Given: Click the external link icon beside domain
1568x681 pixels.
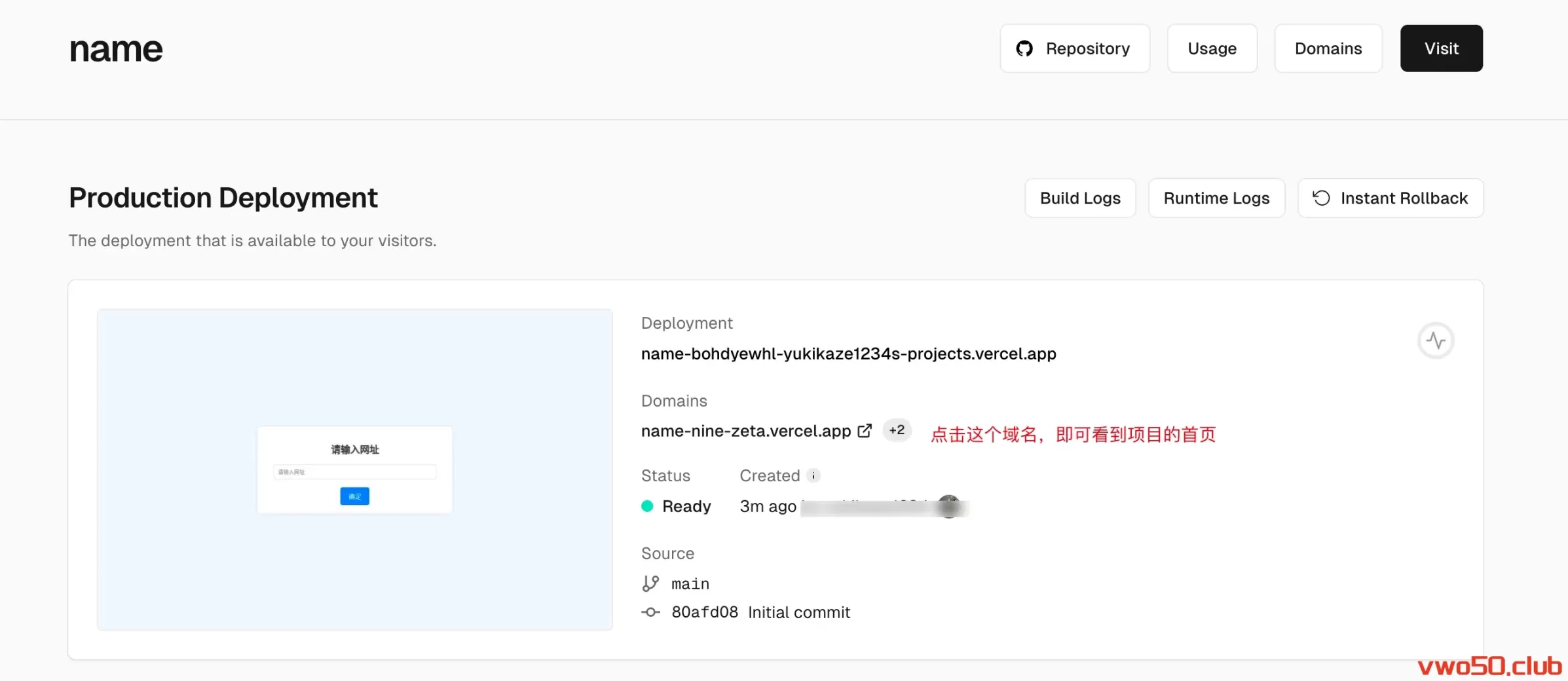Looking at the screenshot, I should tap(865, 431).
